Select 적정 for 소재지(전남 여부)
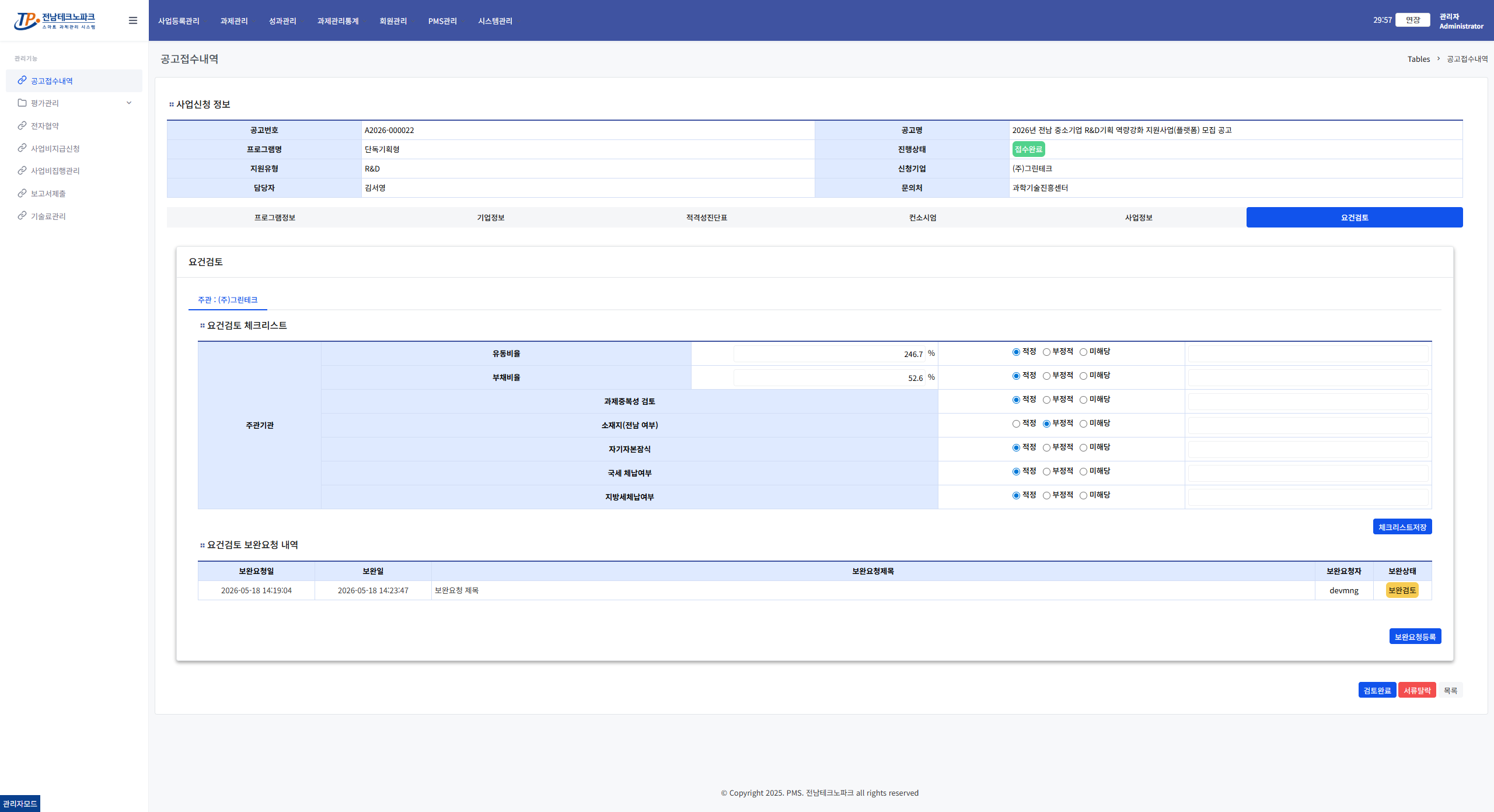1494x812 pixels. (x=1016, y=423)
